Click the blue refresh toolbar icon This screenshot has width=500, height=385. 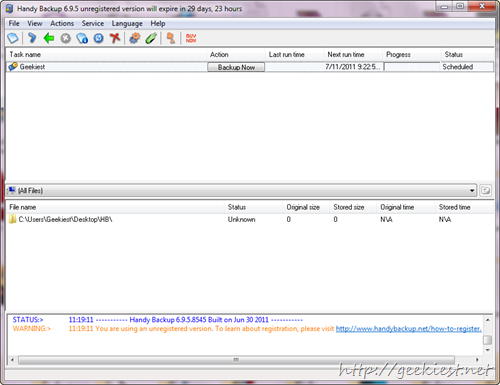point(99,38)
